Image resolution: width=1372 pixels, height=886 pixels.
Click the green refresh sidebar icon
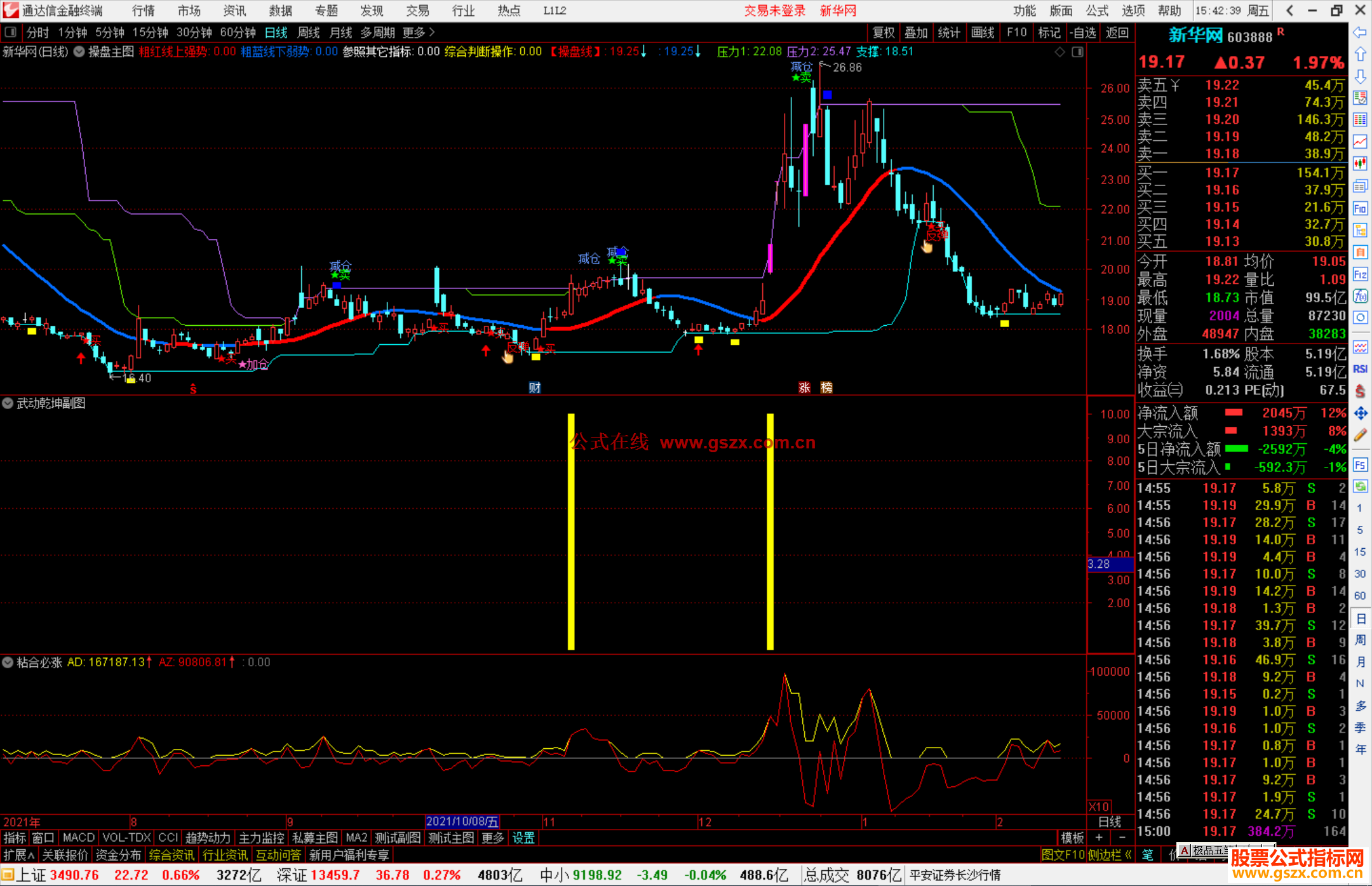pyautogui.click(x=1360, y=487)
